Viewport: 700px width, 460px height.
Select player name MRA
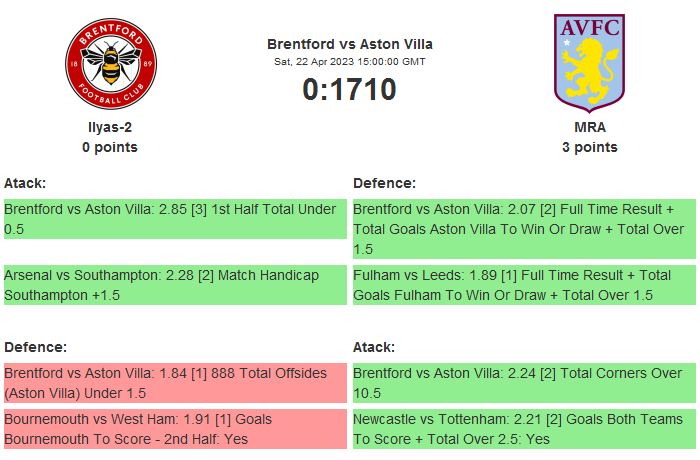(590, 127)
